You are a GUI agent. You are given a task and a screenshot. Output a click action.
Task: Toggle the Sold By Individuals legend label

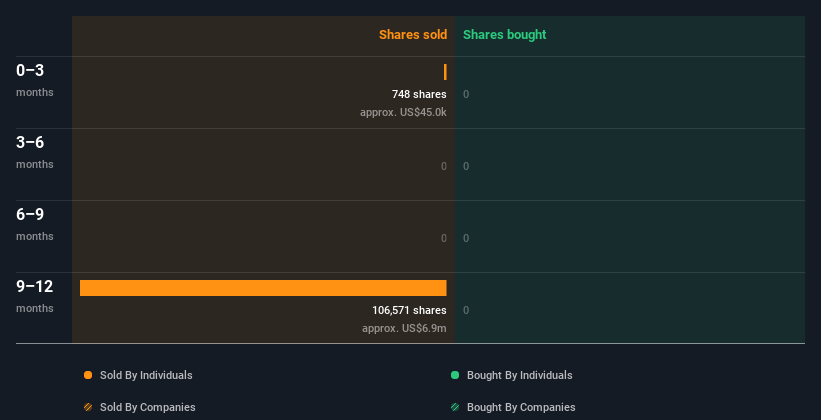point(146,375)
